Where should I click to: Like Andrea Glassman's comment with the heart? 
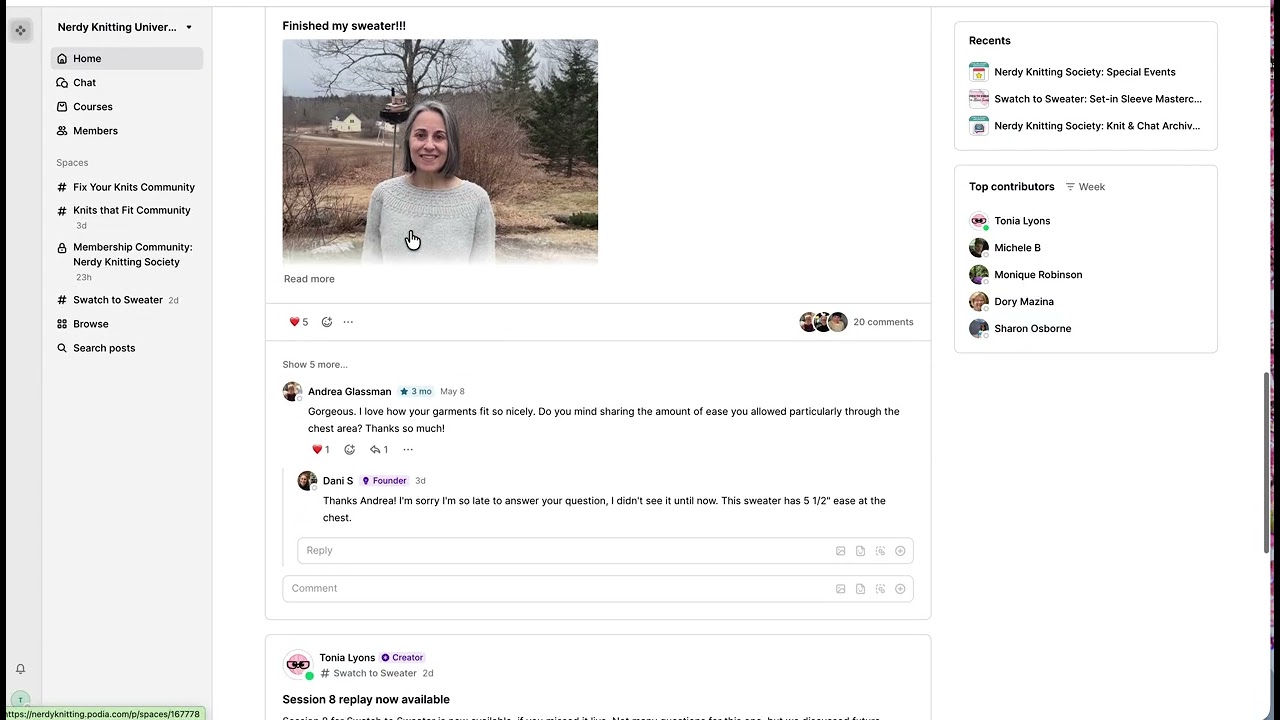[320, 450]
